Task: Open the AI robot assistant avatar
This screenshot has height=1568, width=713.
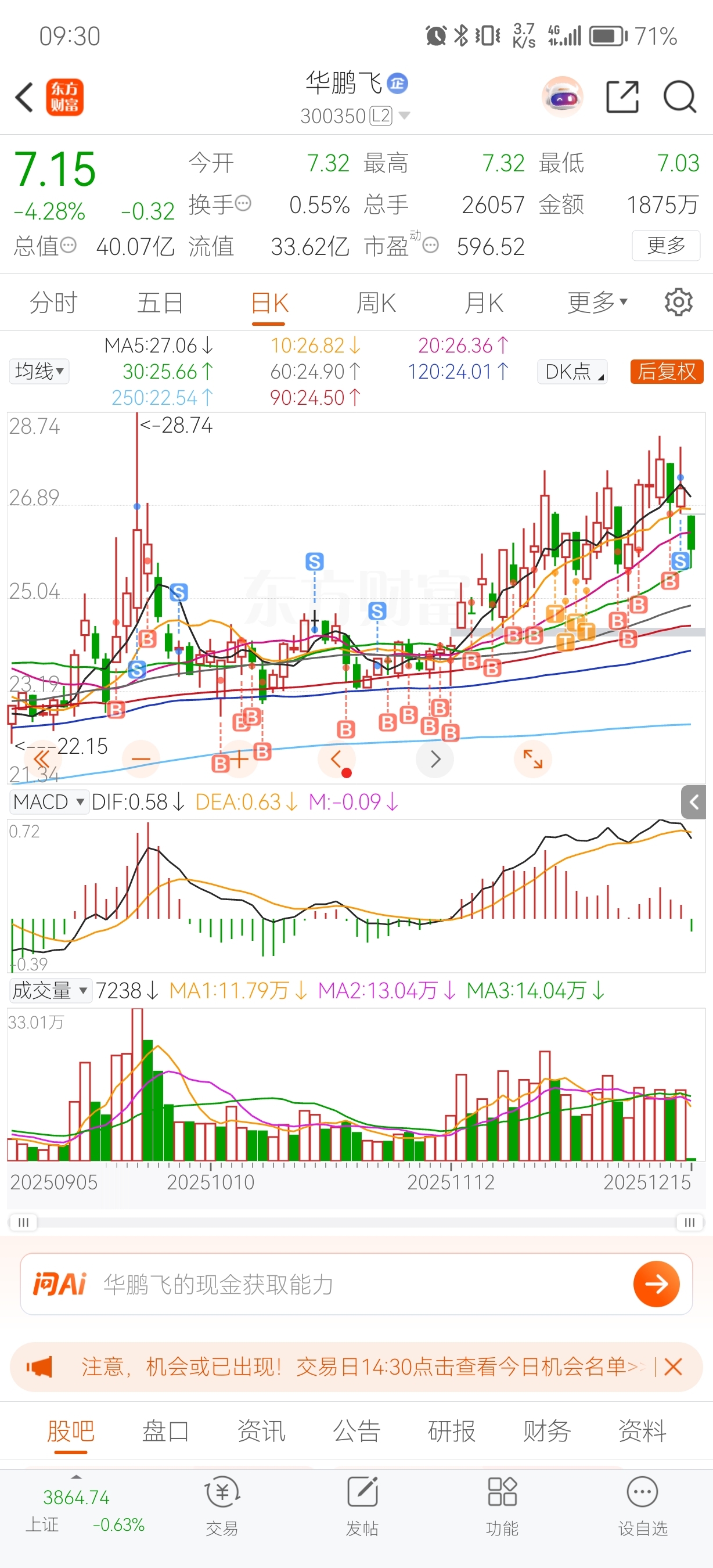Action: click(563, 96)
